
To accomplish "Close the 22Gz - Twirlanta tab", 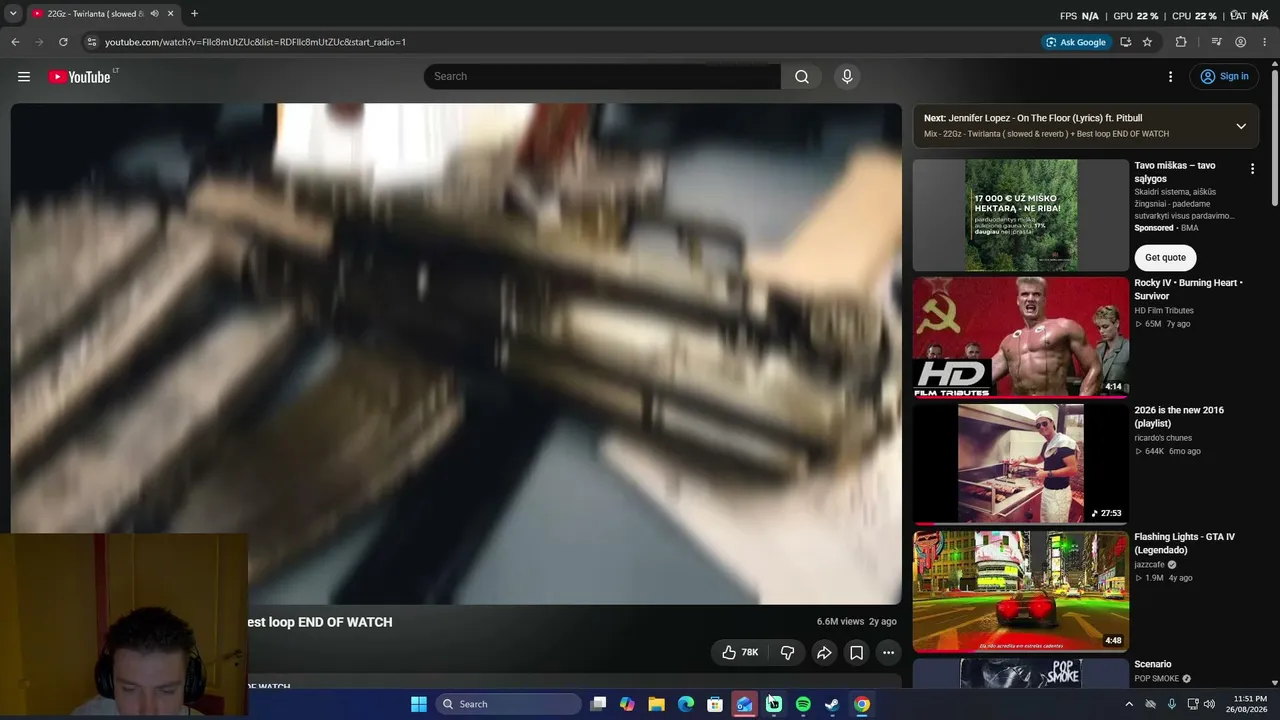I will [x=170, y=14].
